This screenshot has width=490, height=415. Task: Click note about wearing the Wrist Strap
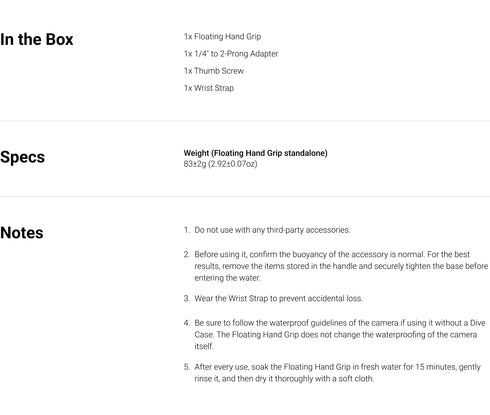tap(278, 298)
